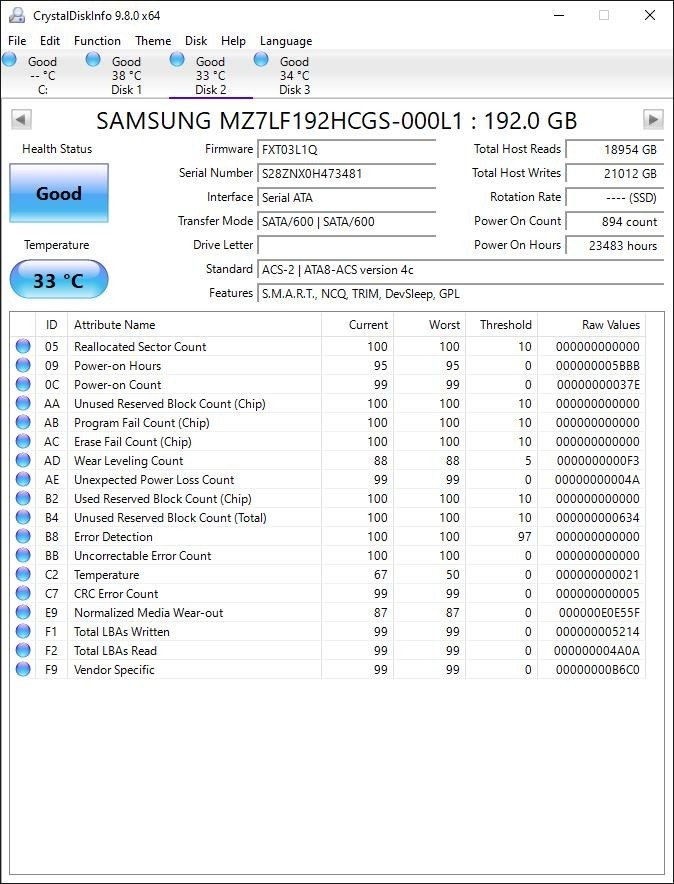Click status orb for Unused Reserved Block Count (Total)
The width and height of the screenshot is (674, 884).
click(23, 518)
